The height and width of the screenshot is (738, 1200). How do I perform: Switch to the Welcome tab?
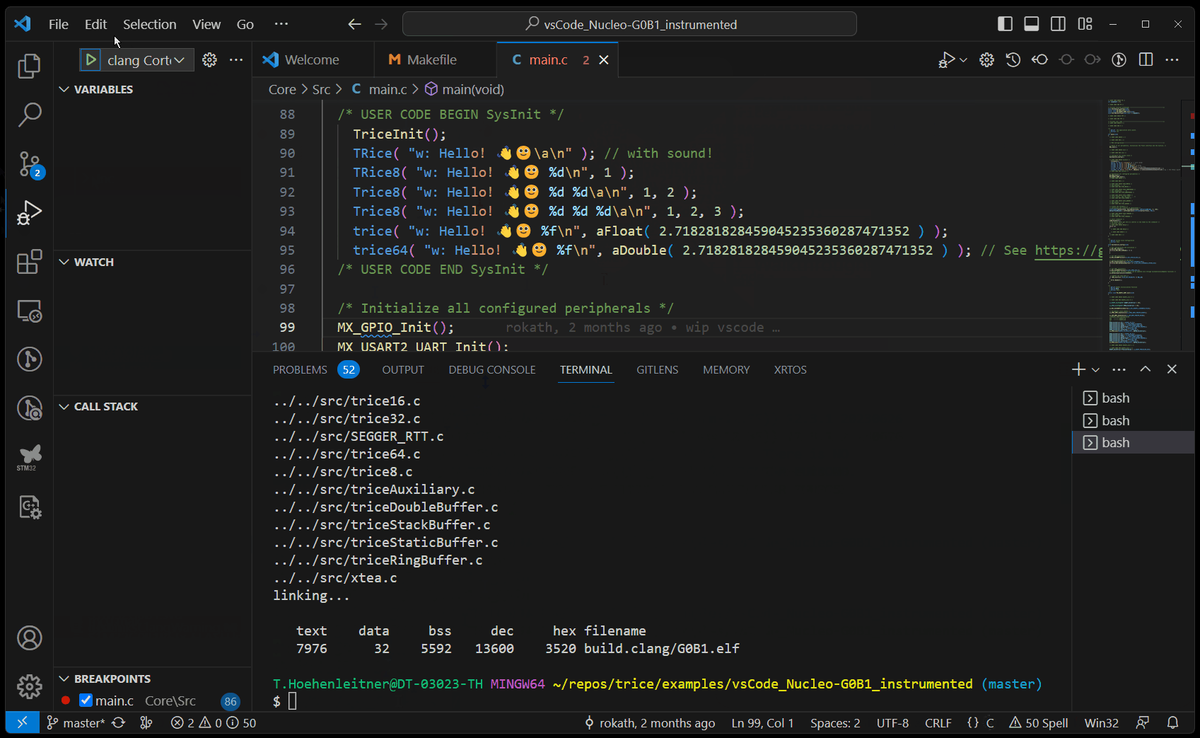tap(311, 60)
